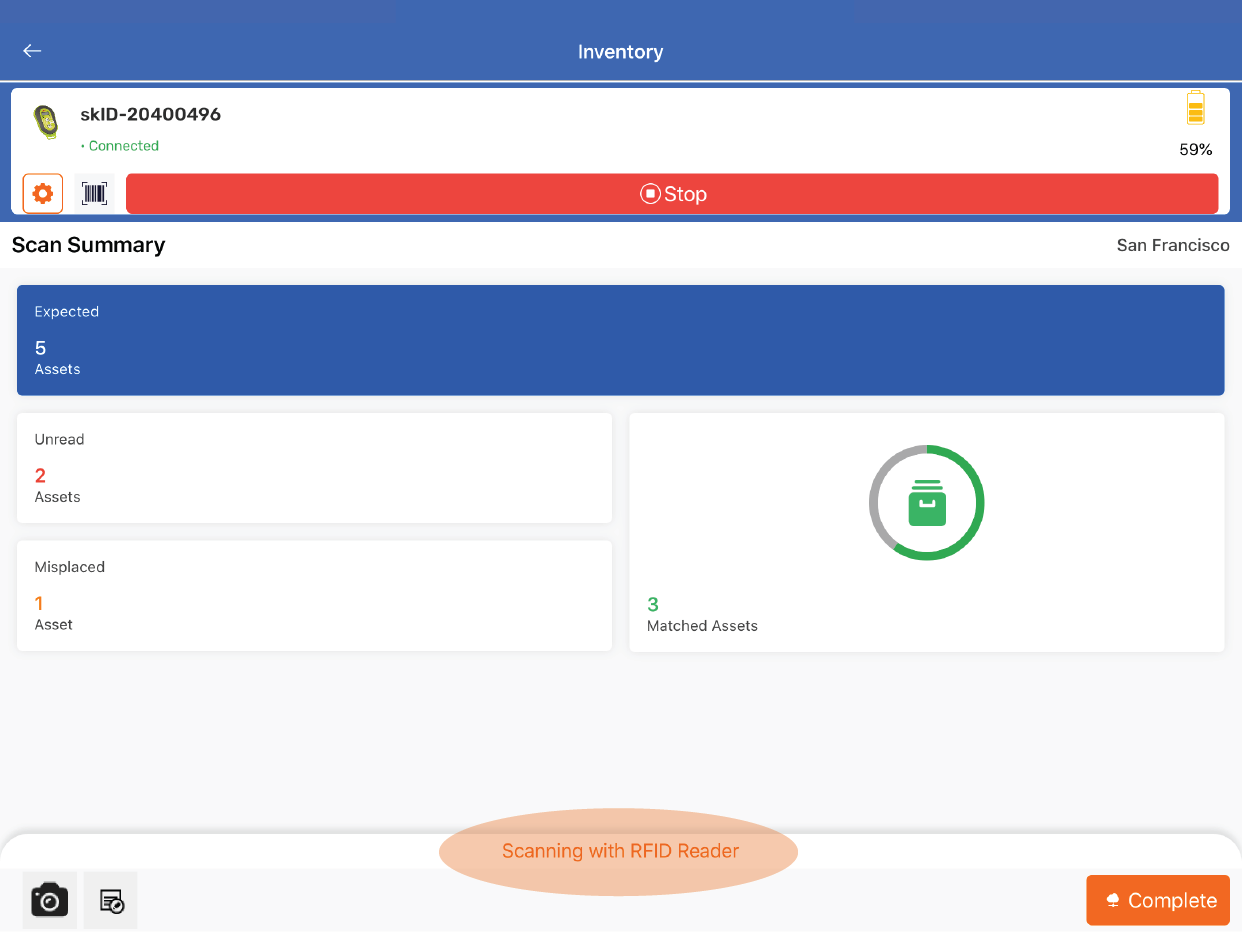Open camera using the camera icon
The image size is (1242, 934).
(x=50, y=900)
